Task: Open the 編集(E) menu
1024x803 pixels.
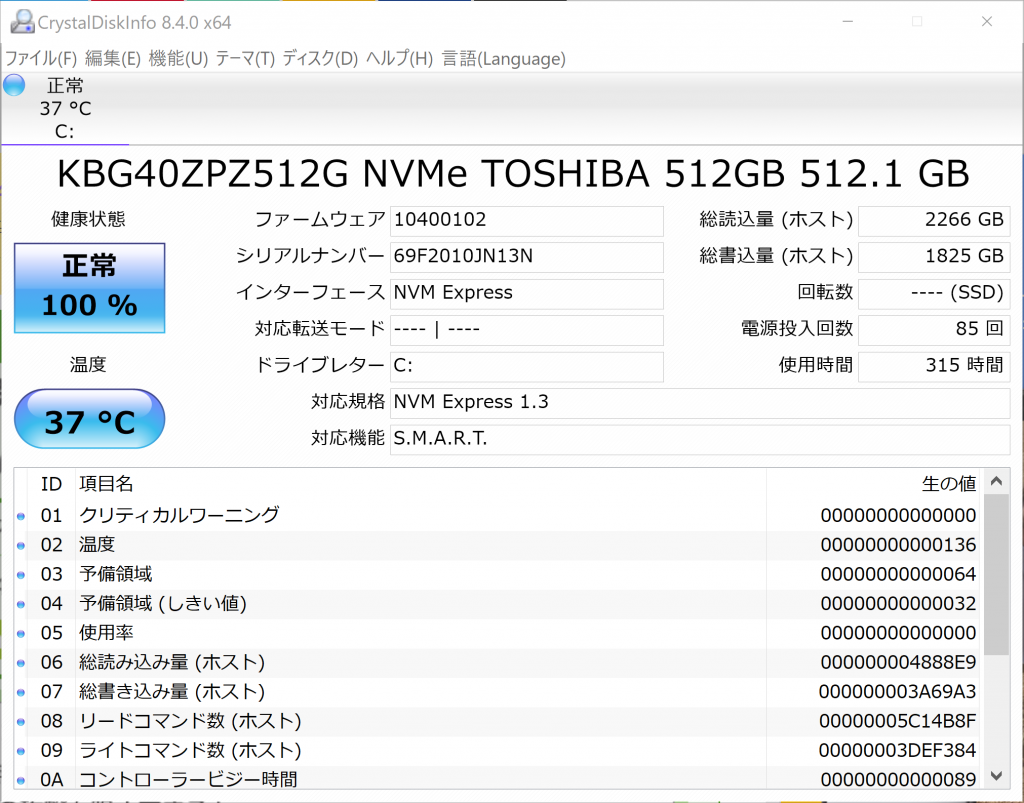Action: coord(113,59)
